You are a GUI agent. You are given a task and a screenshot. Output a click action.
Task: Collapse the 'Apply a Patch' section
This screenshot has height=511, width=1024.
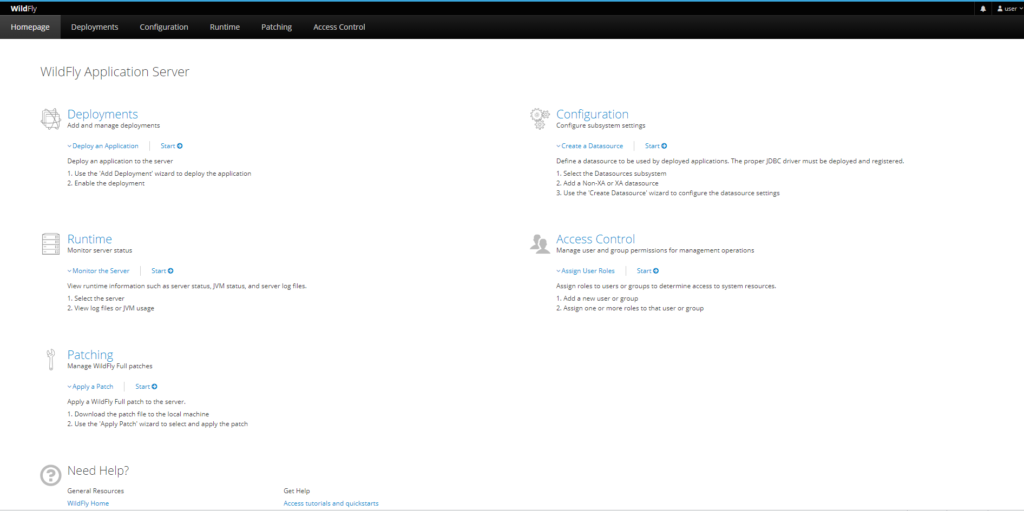pos(90,386)
